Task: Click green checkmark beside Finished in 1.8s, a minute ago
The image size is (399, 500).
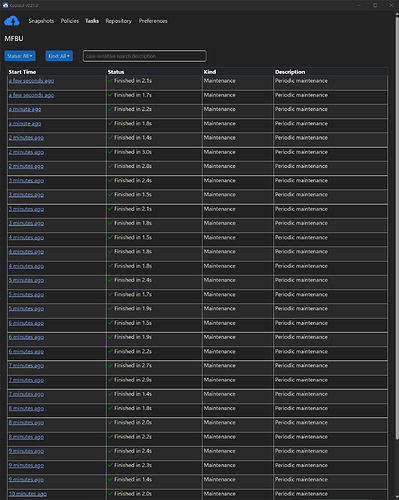Action: pyautogui.click(x=110, y=123)
